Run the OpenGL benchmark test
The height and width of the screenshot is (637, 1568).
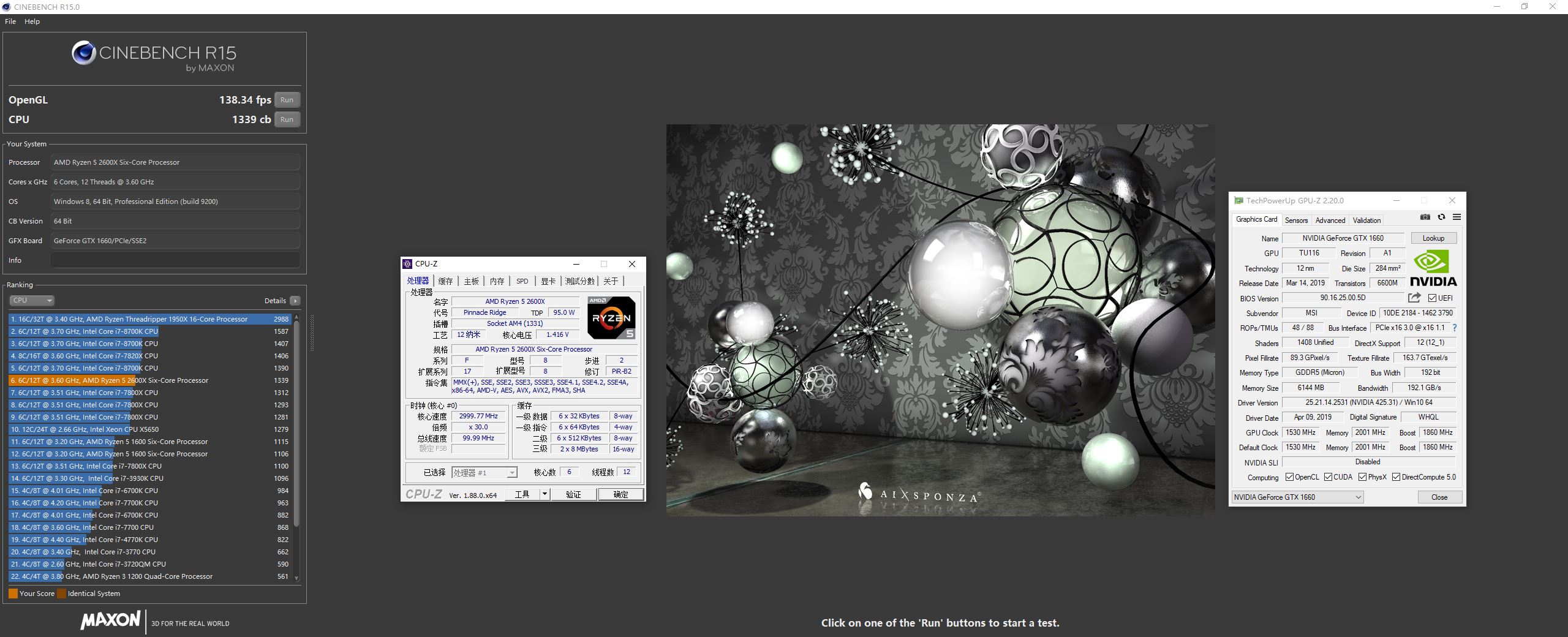point(287,100)
